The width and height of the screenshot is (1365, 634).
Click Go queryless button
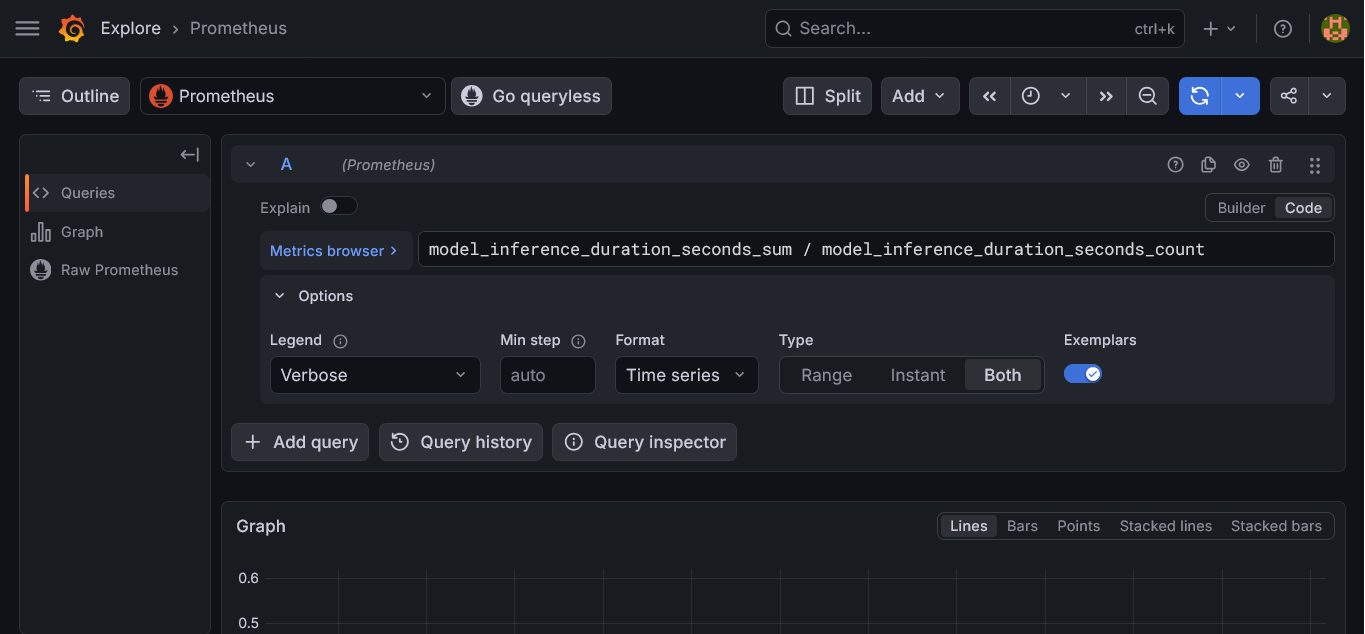[531, 96]
